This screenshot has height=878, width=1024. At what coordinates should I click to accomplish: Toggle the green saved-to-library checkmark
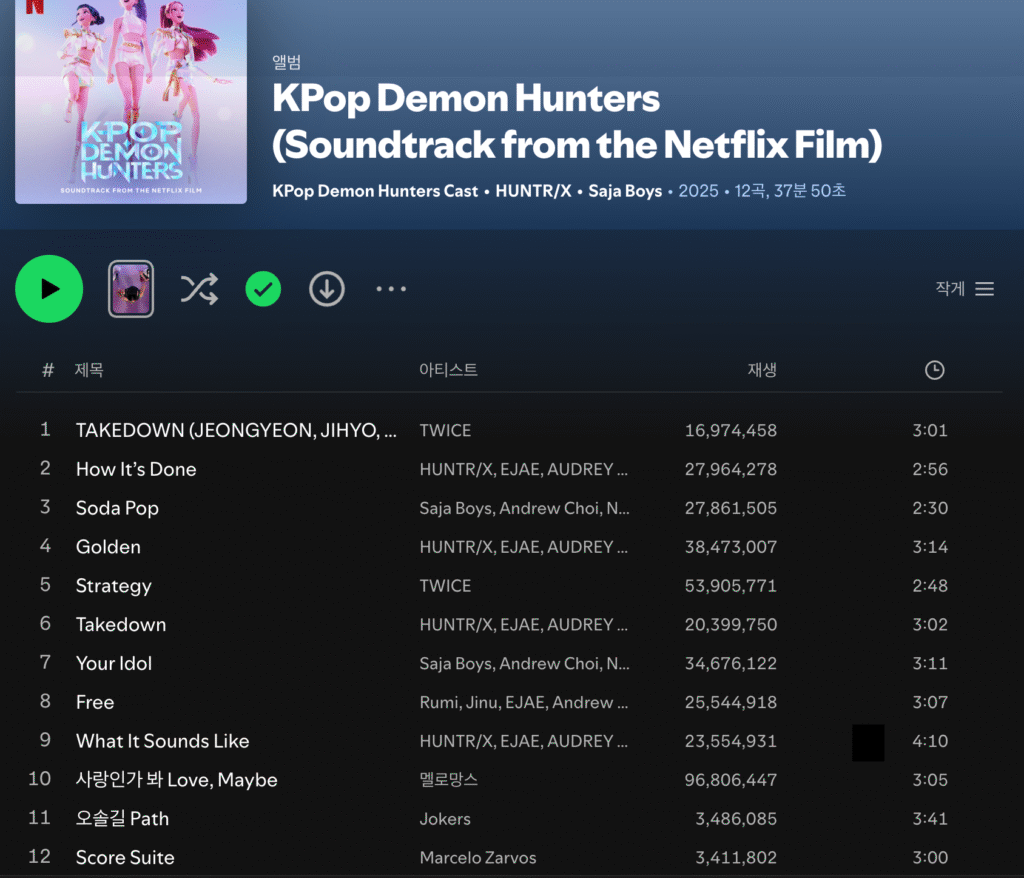tap(263, 289)
